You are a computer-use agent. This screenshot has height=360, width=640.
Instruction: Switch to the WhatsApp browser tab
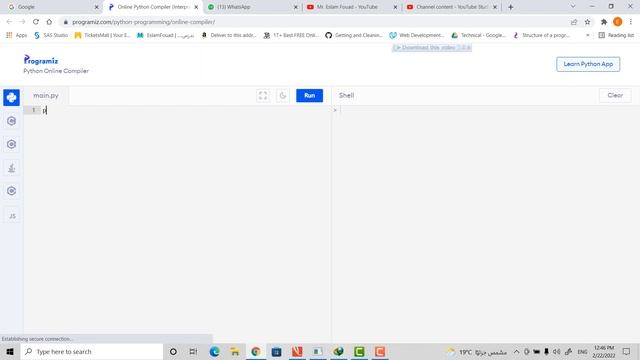(253, 7)
